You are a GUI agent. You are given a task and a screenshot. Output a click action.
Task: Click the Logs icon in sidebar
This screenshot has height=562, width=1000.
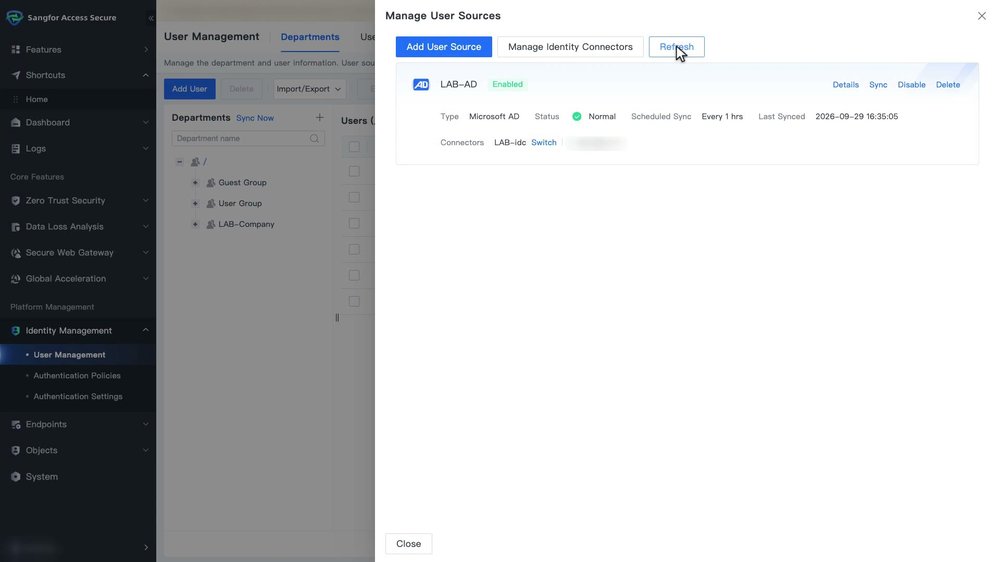coord(15,149)
